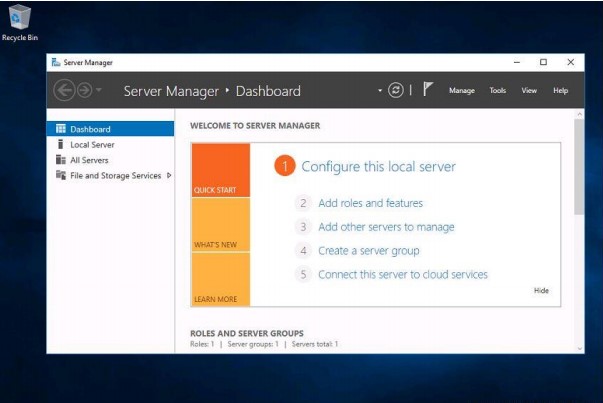
Task: Minimize the Server Manager window
Action: pos(516,62)
